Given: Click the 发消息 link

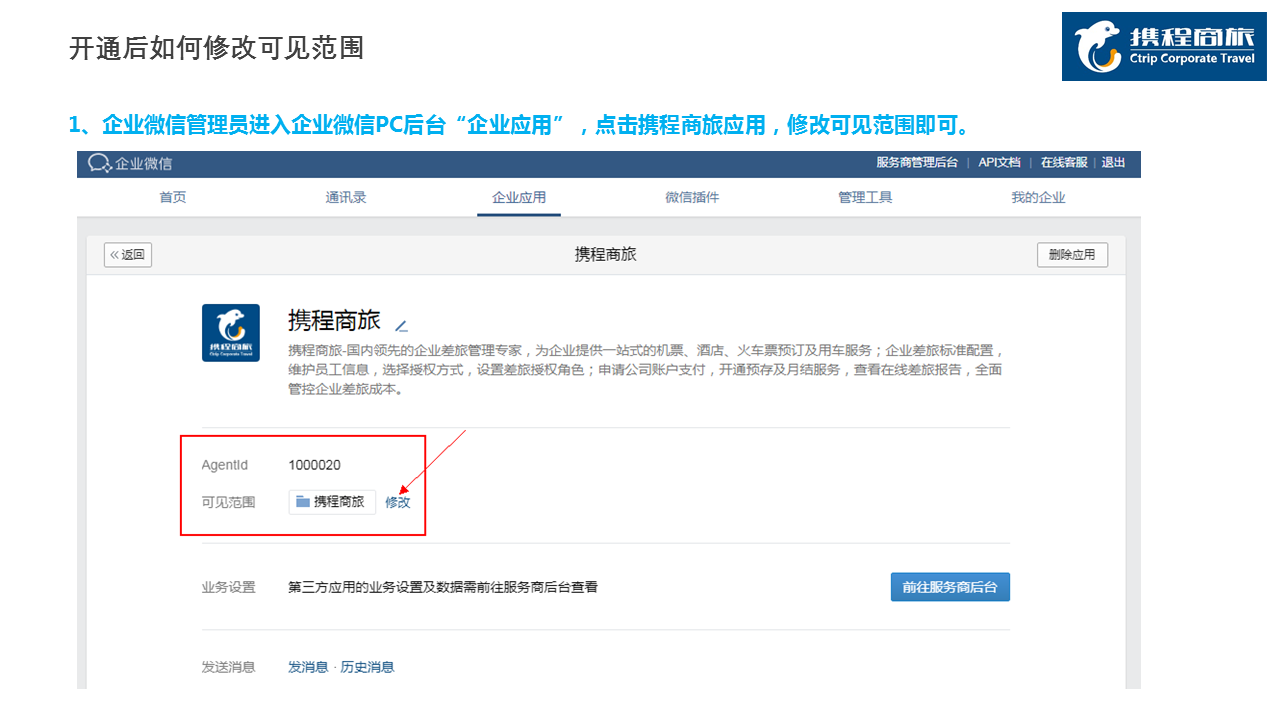Looking at the screenshot, I should [308, 667].
